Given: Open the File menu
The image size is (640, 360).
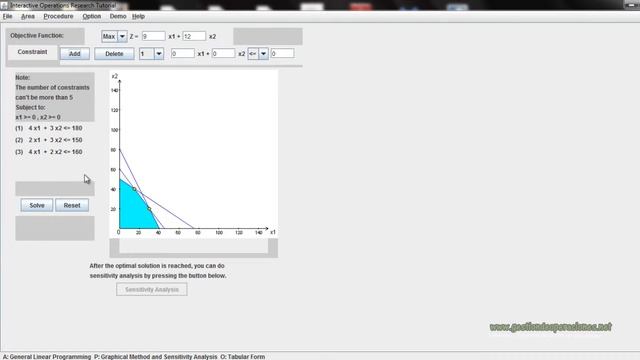Looking at the screenshot, I should 7,16.
